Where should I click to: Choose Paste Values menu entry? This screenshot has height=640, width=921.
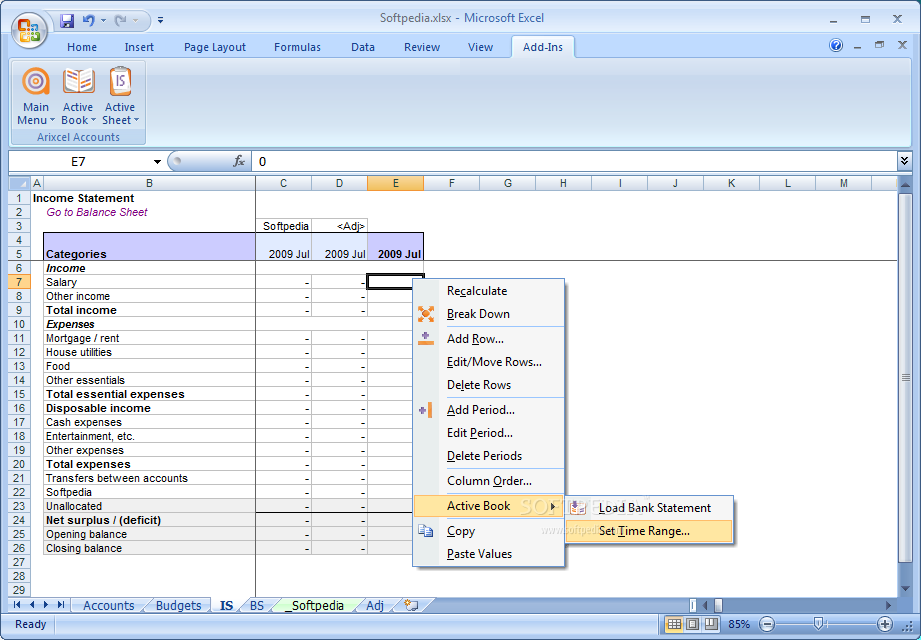tap(479, 554)
